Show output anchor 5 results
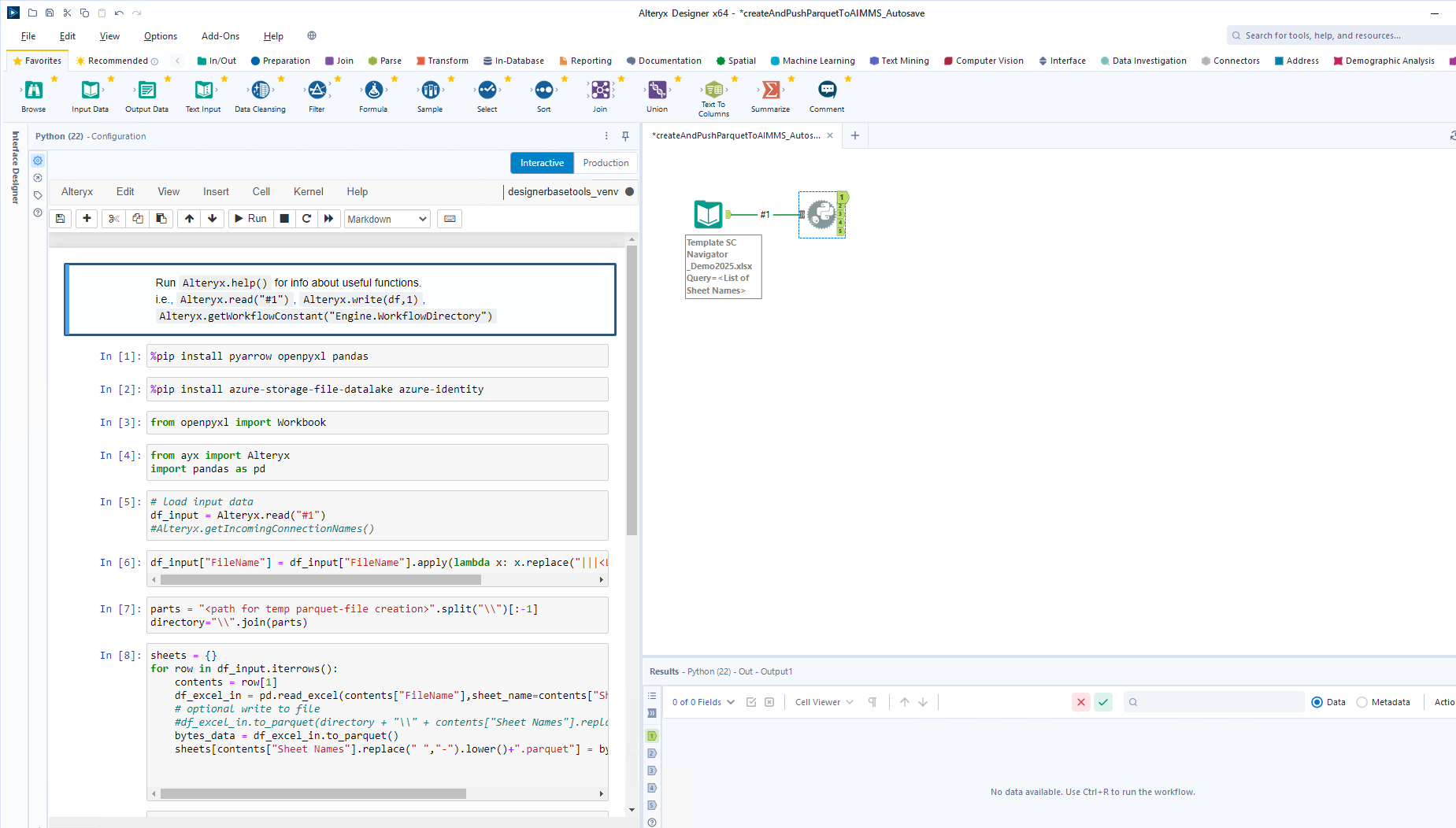 (x=652, y=805)
